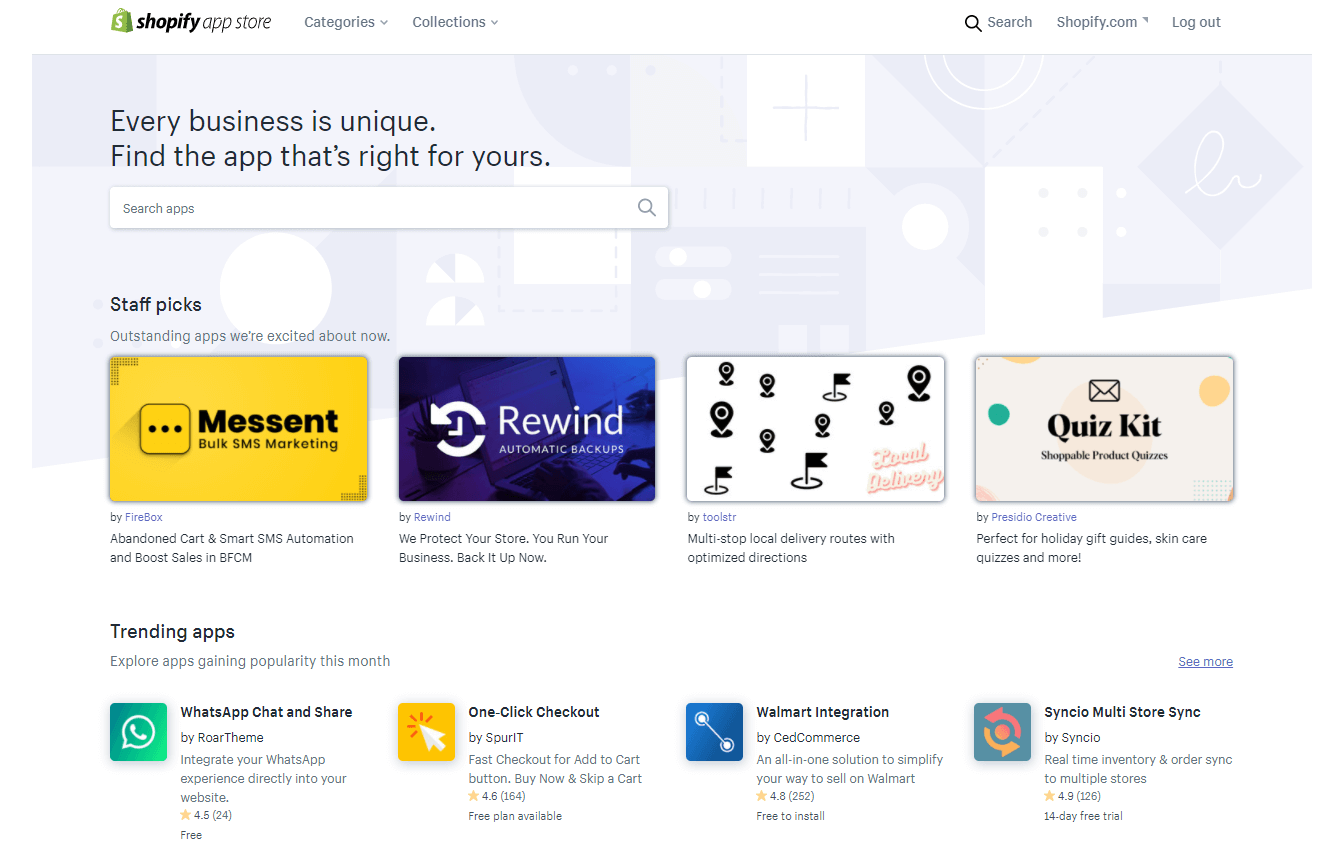The width and height of the screenshot is (1342, 861).
Task: Open the One-Click Checkout app icon
Action: (x=426, y=732)
